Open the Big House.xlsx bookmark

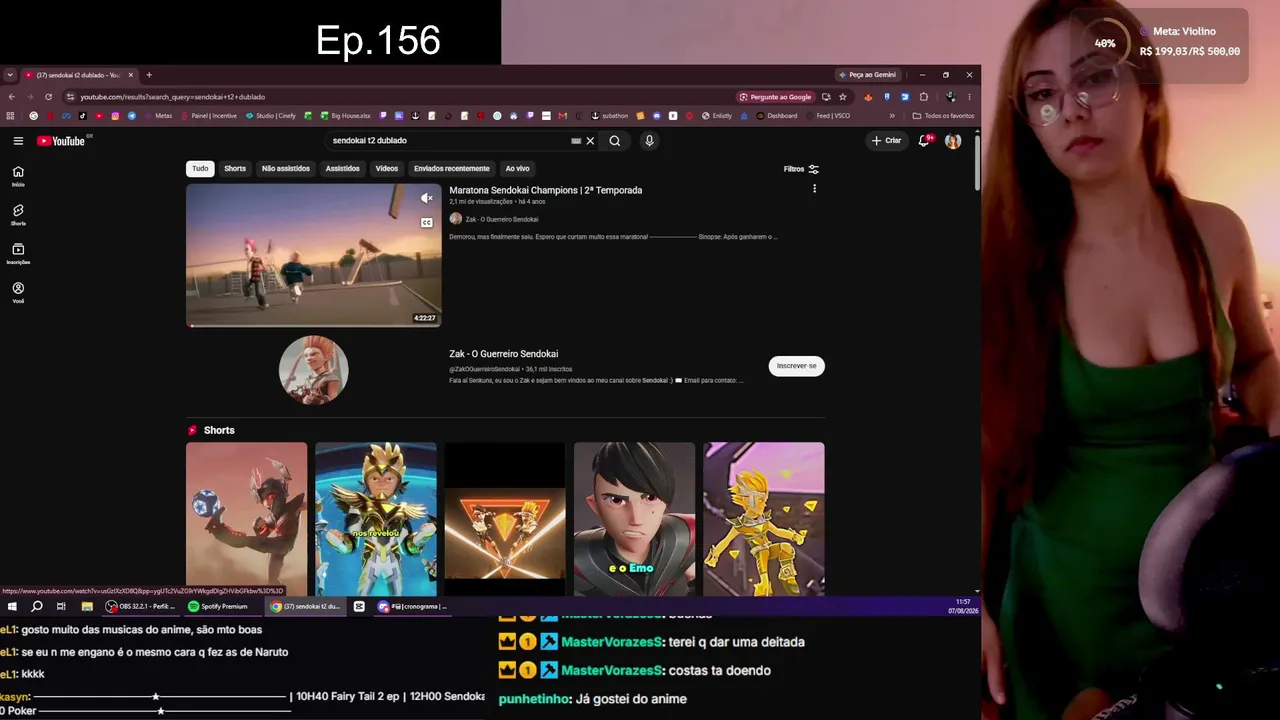(x=345, y=116)
